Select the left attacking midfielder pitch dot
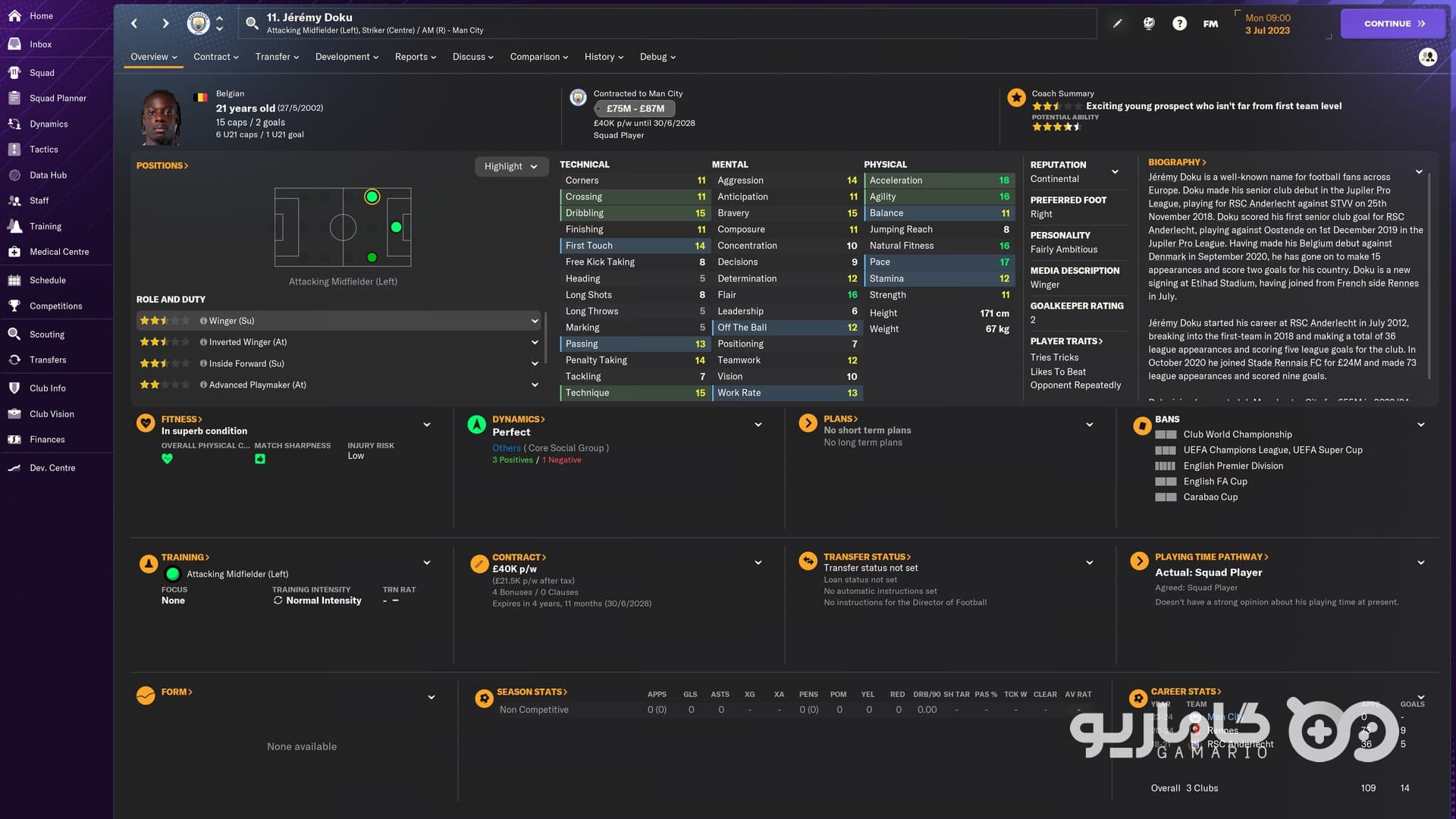 coord(372,197)
